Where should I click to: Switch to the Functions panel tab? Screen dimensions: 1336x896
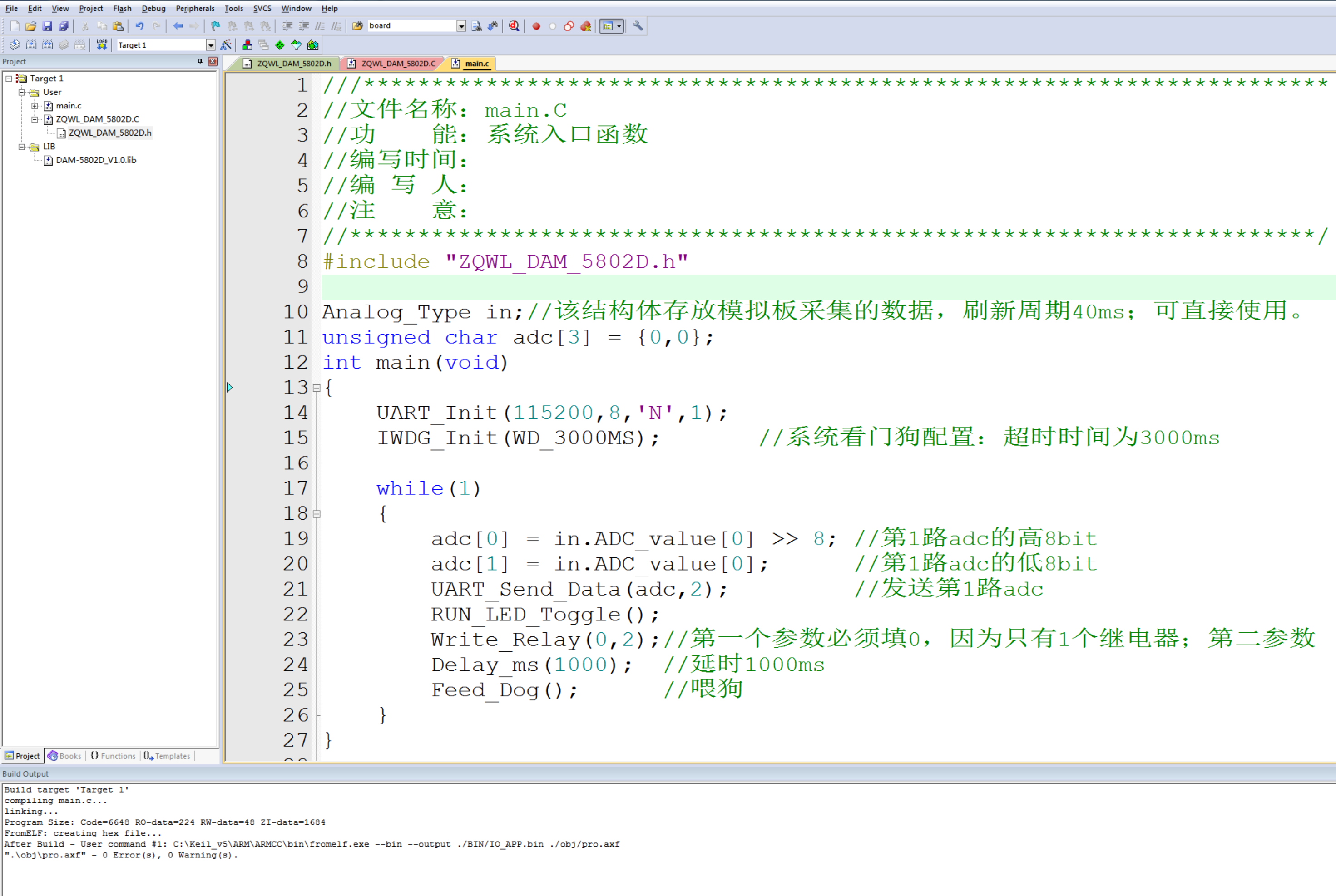[x=114, y=756]
